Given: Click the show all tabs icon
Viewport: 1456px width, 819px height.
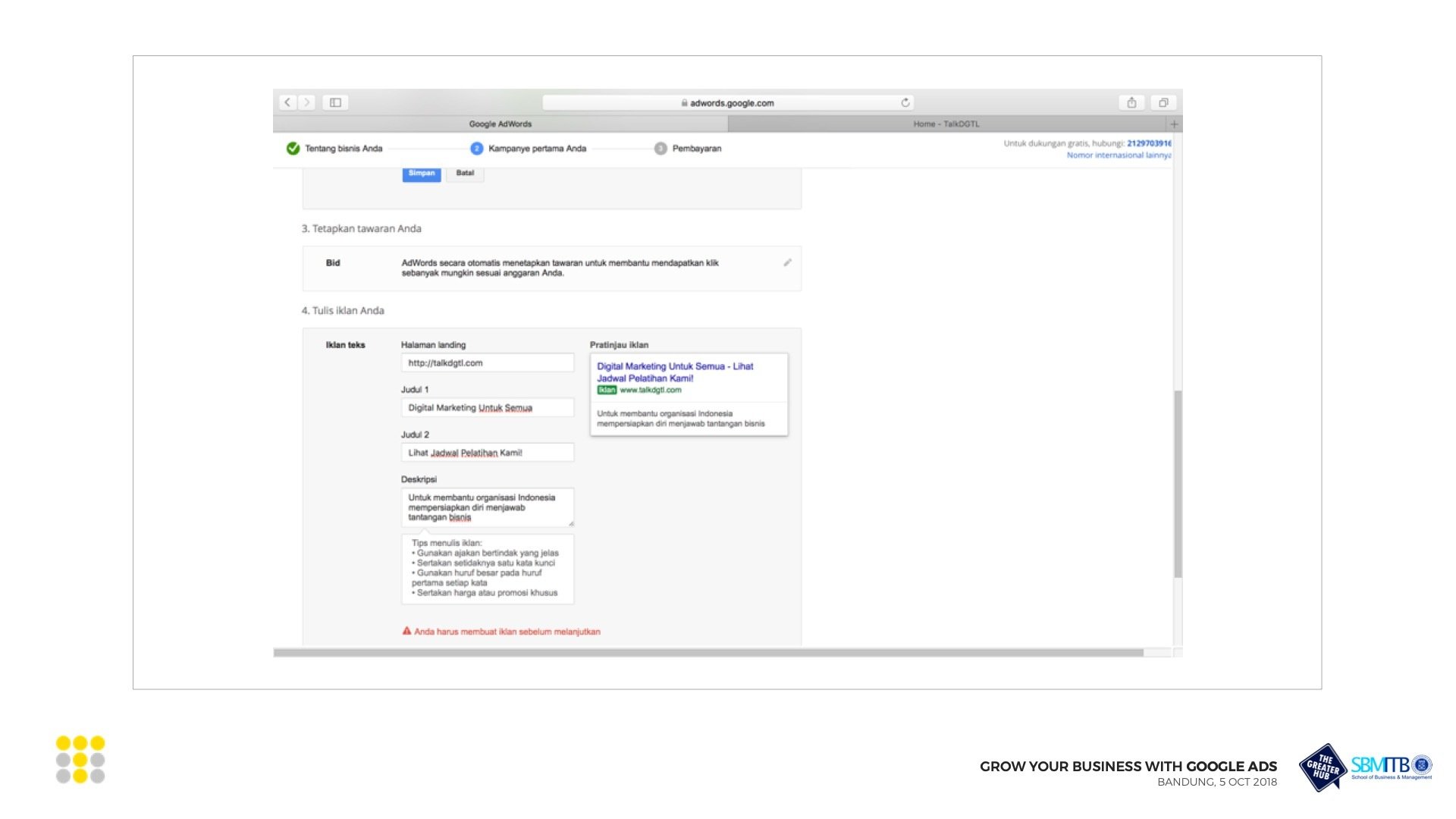Looking at the screenshot, I should coord(1163,102).
